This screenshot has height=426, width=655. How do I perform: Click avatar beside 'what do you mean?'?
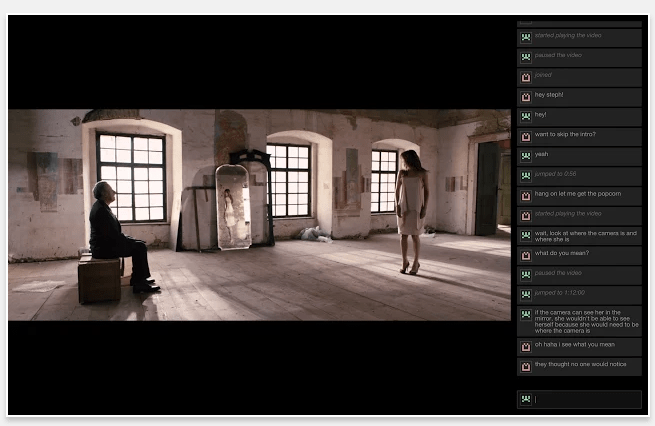[525, 255]
